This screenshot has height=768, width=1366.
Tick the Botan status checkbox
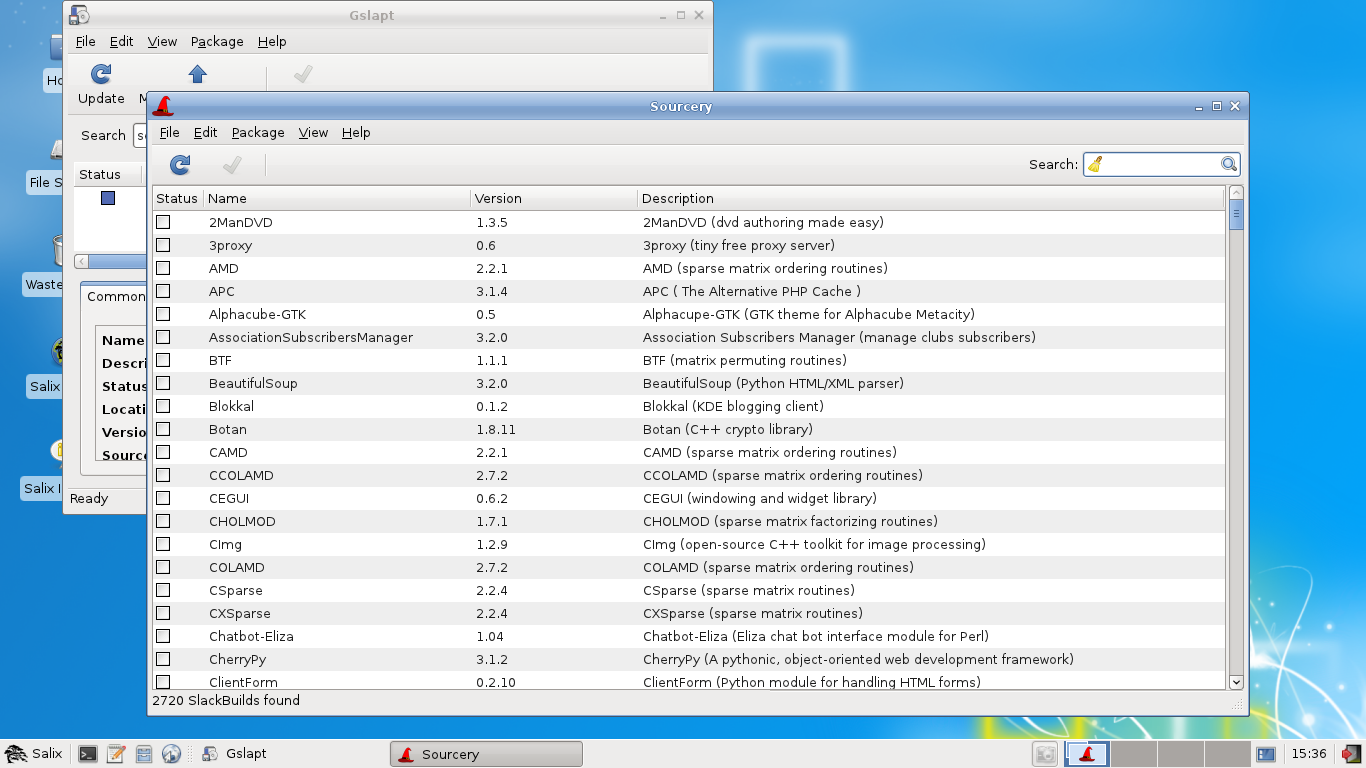tap(163, 429)
